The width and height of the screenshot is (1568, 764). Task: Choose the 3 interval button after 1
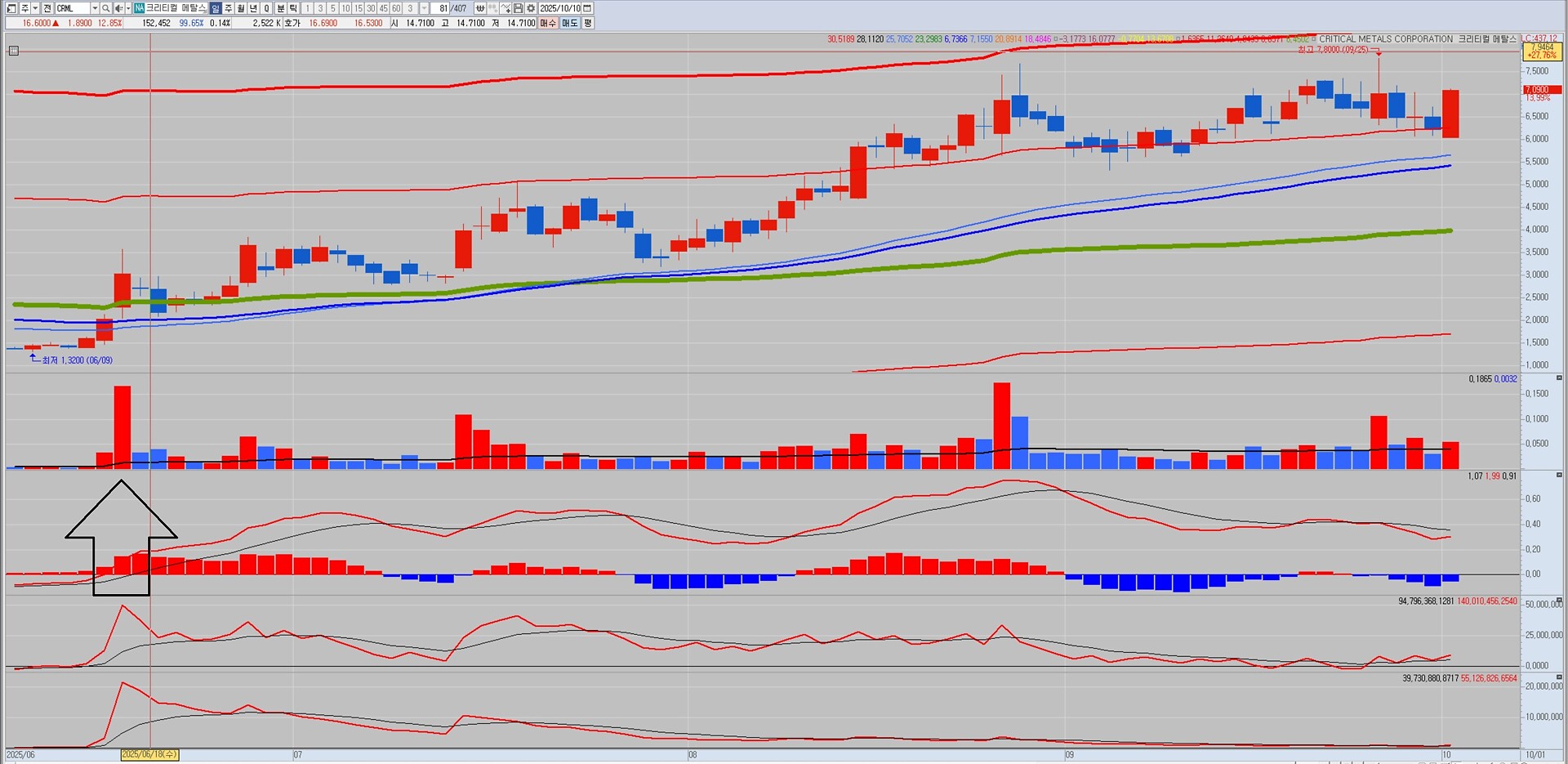(321, 8)
